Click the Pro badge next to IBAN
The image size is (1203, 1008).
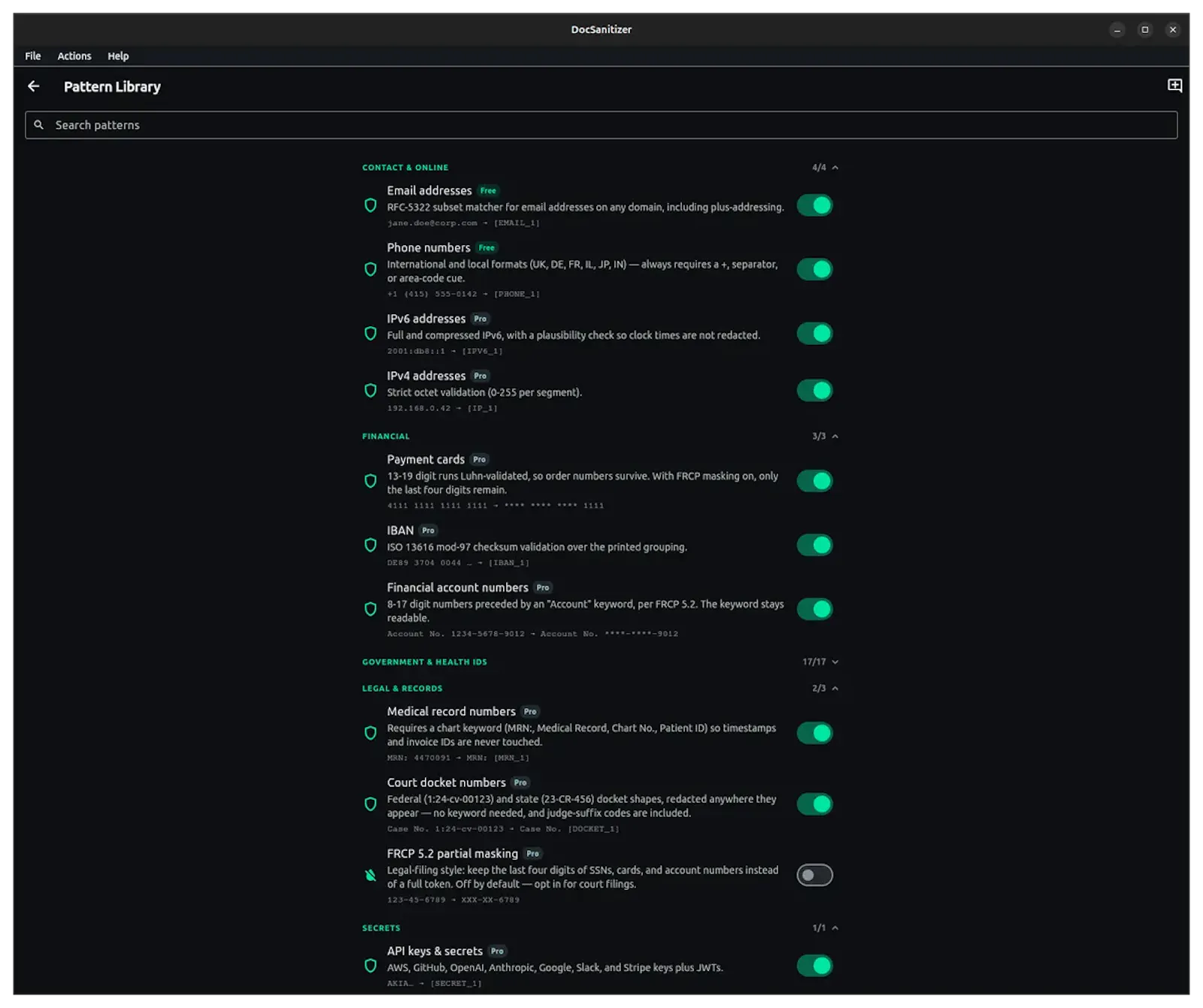point(428,531)
